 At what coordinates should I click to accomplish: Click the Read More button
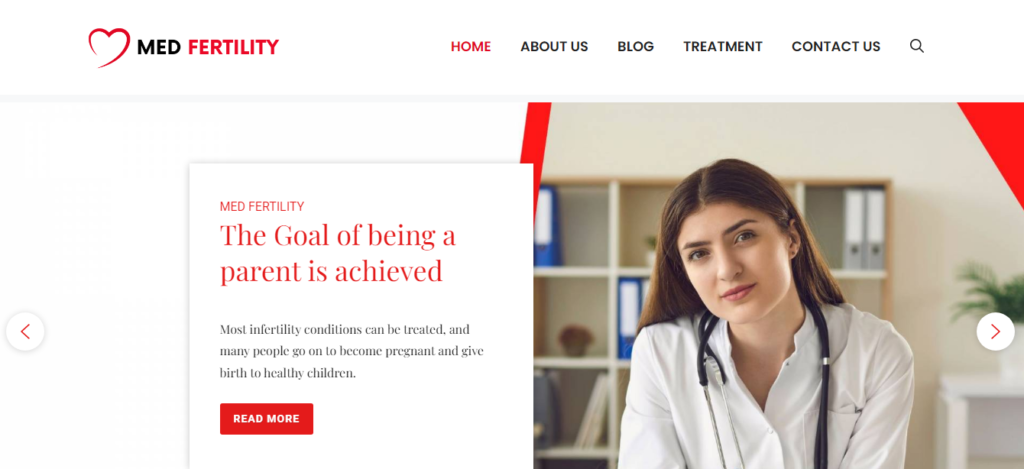click(266, 419)
